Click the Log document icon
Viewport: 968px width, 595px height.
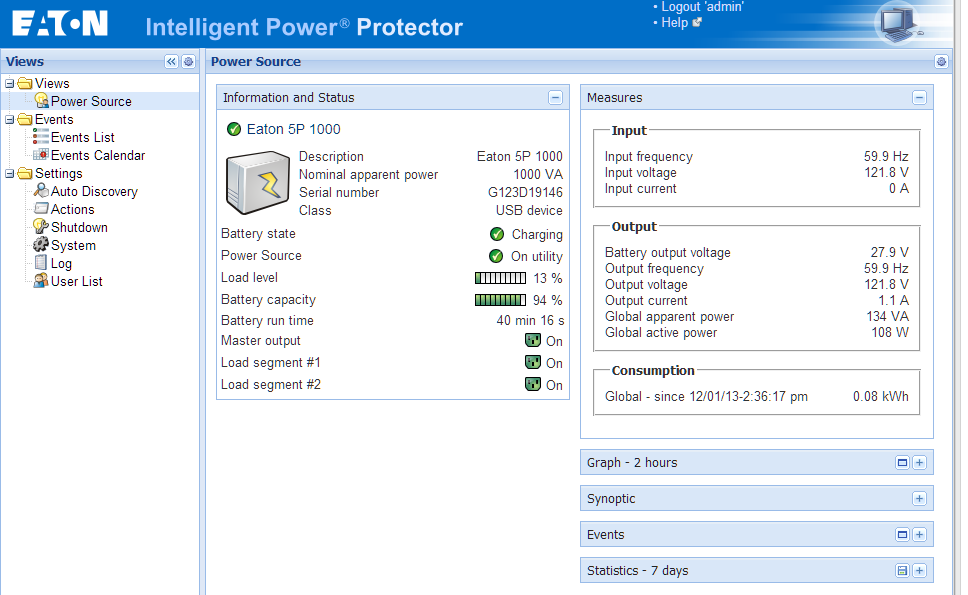point(41,262)
